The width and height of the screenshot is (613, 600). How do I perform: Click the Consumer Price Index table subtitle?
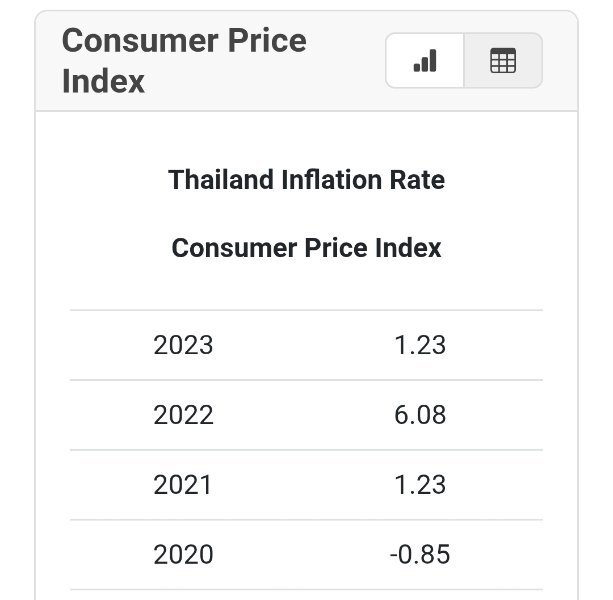tap(306, 248)
